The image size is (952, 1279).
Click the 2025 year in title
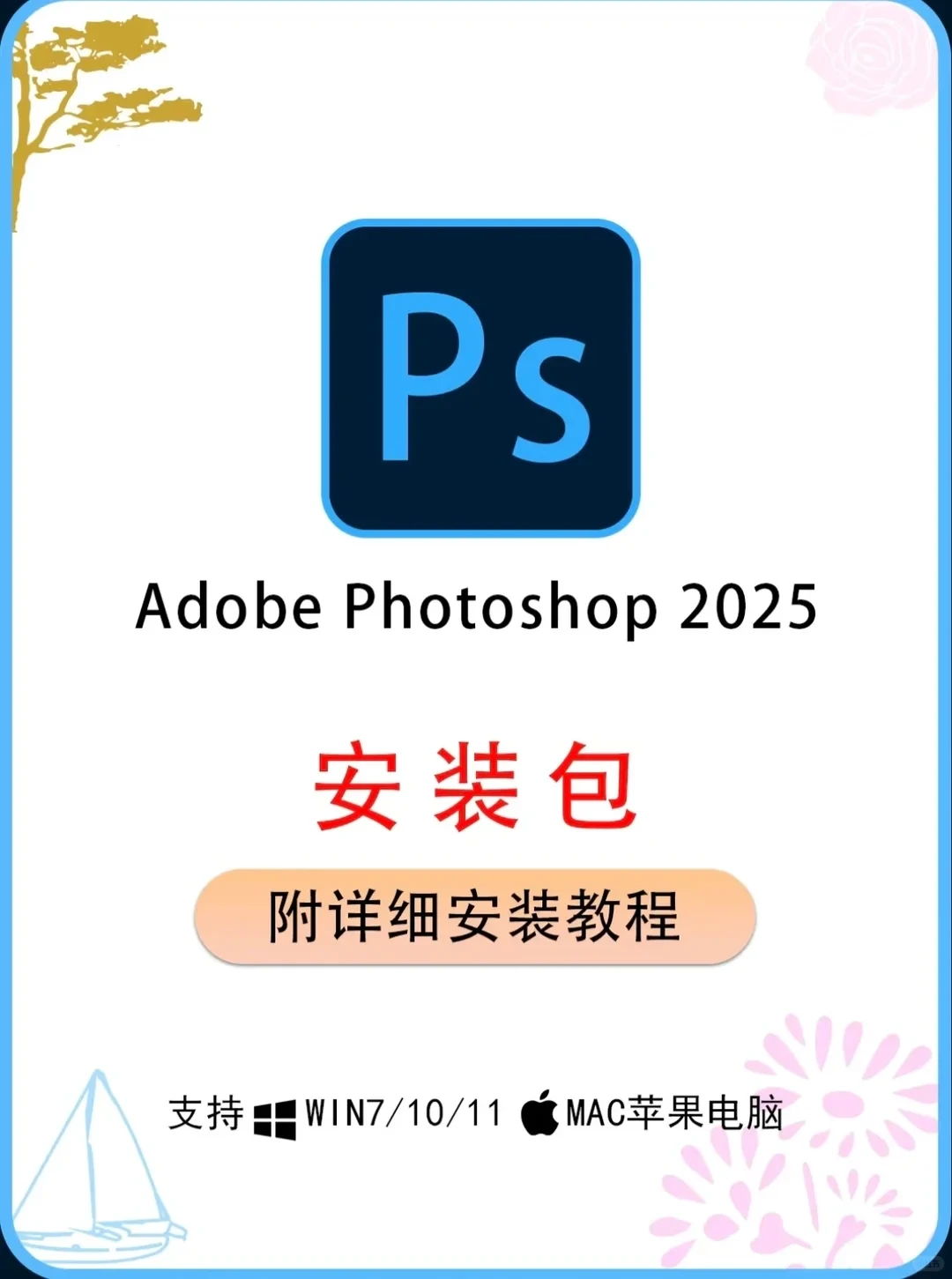[x=748, y=607]
